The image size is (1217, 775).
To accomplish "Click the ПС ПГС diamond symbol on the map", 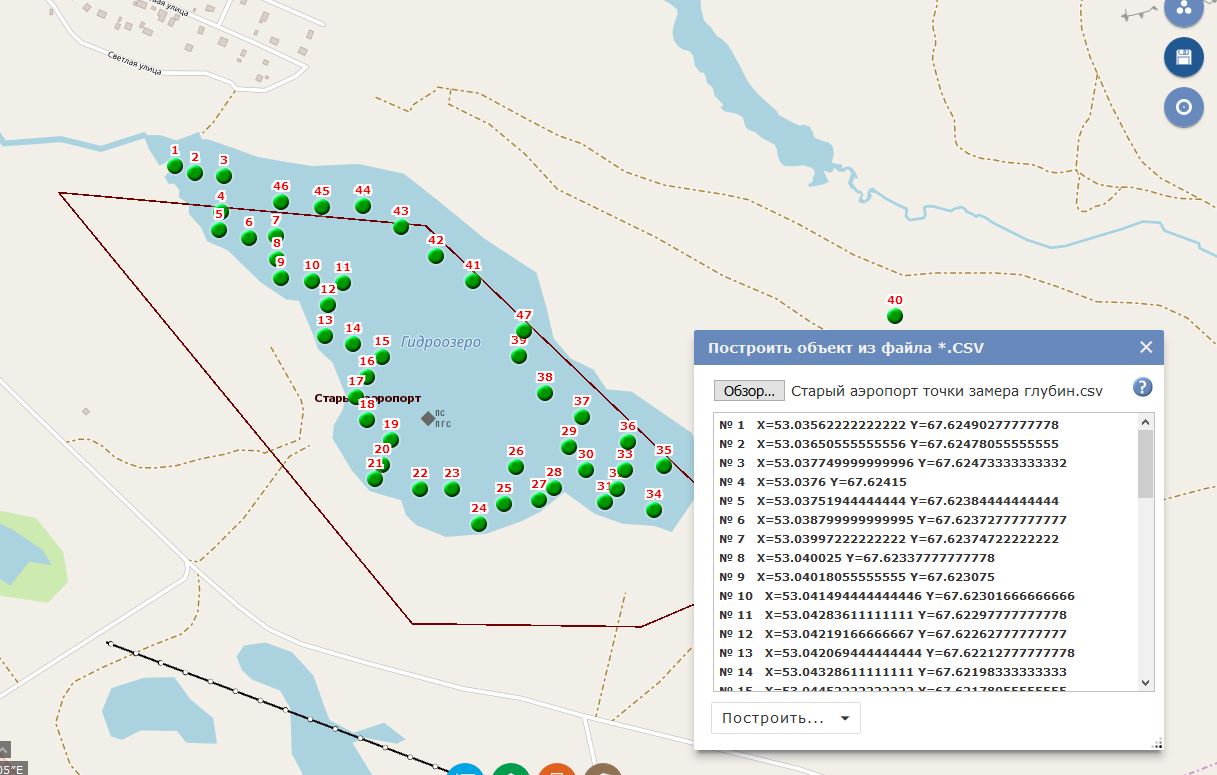I will coord(428,418).
